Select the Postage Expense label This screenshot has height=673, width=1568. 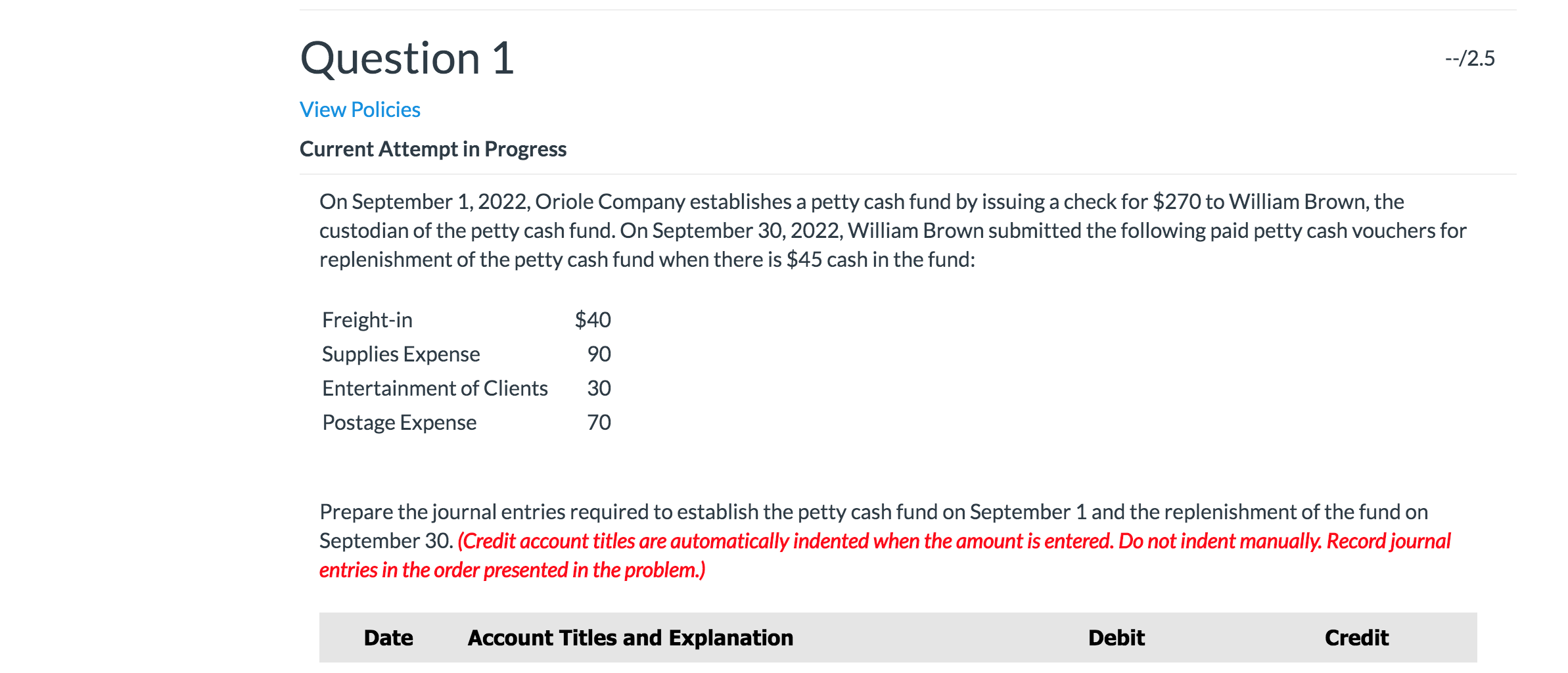(x=399, y=423)
